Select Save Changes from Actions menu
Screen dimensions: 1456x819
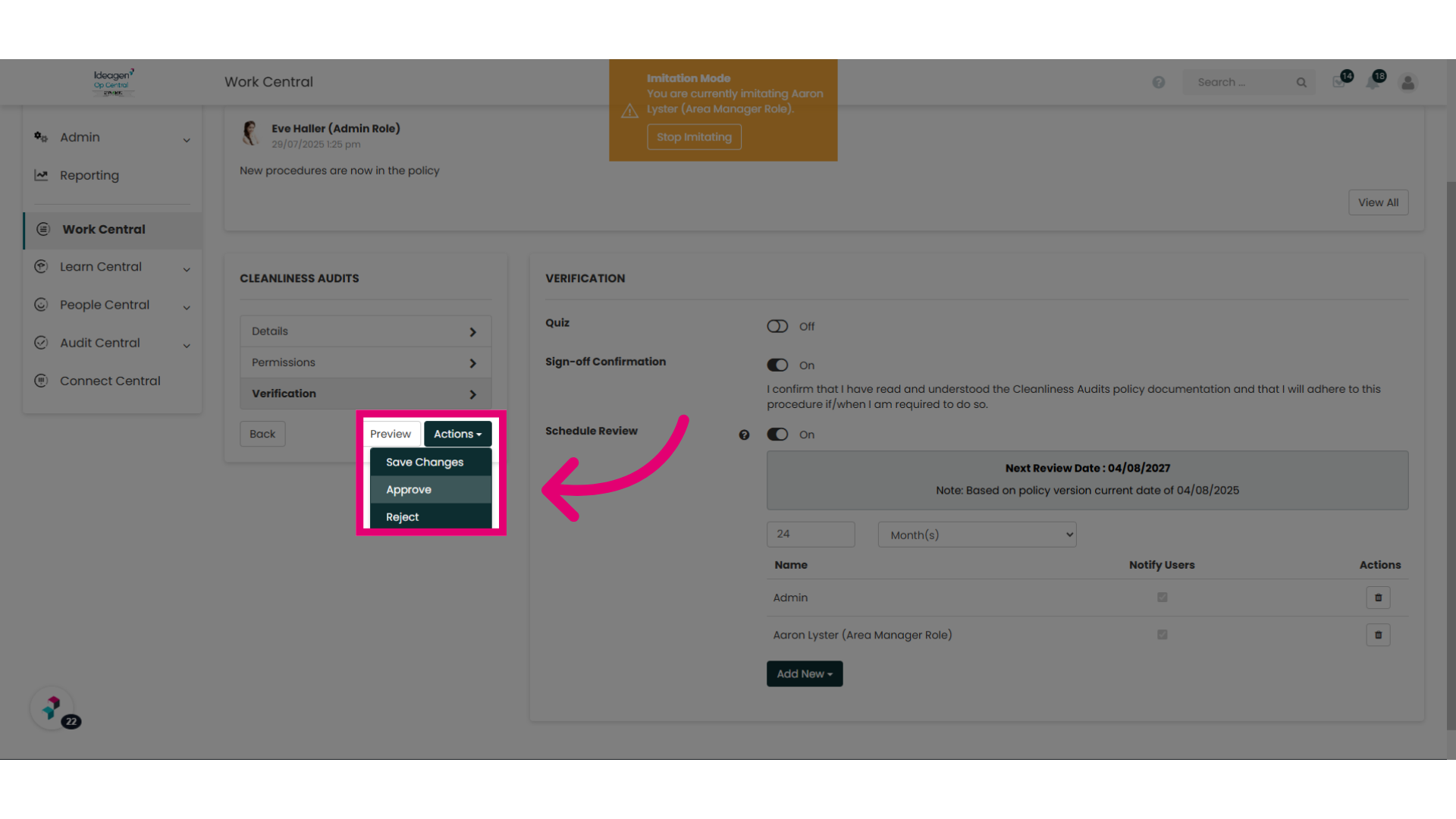pos(431,462)
